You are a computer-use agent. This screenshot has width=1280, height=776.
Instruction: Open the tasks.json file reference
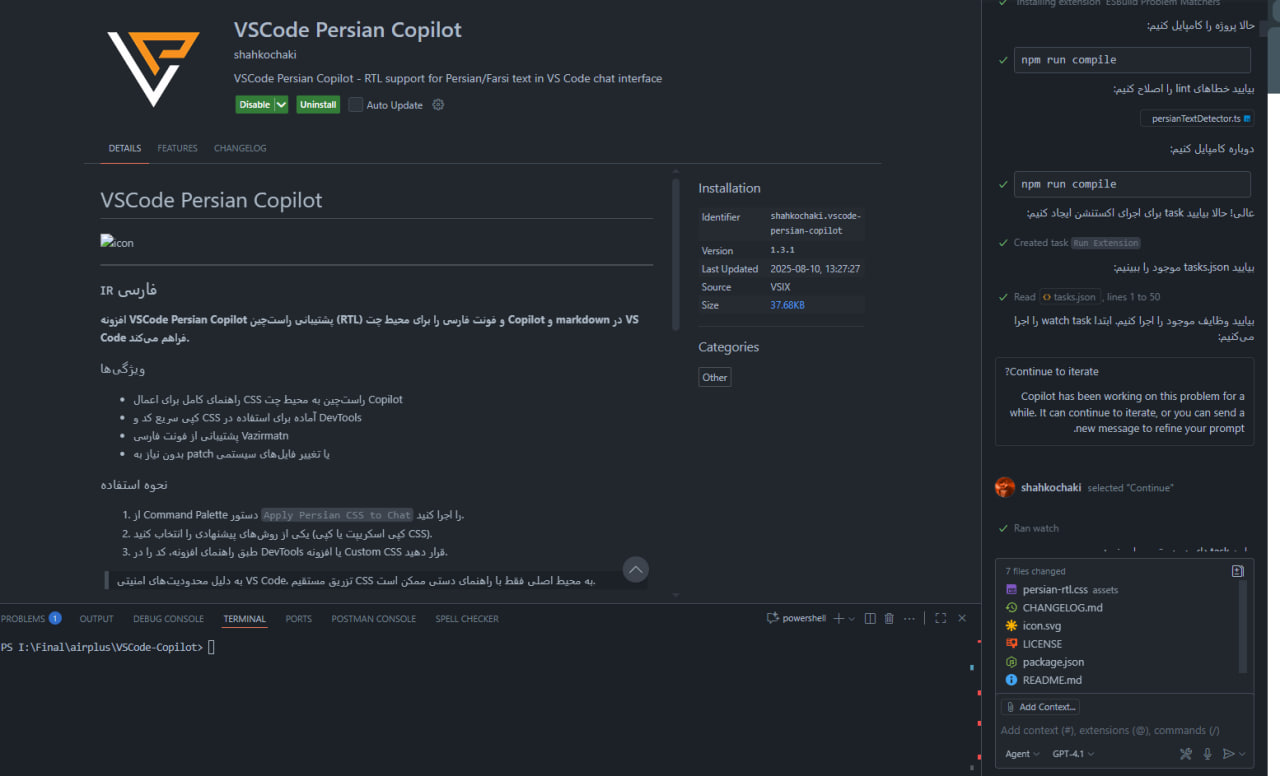[1069, 296]
